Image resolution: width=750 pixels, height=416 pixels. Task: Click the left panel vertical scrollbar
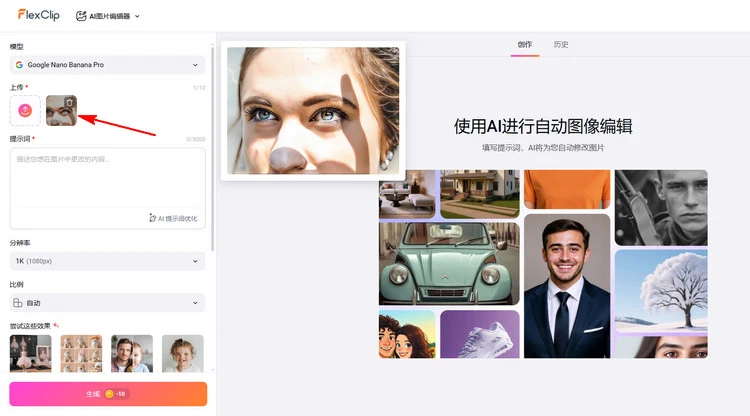tap(214, 150)
